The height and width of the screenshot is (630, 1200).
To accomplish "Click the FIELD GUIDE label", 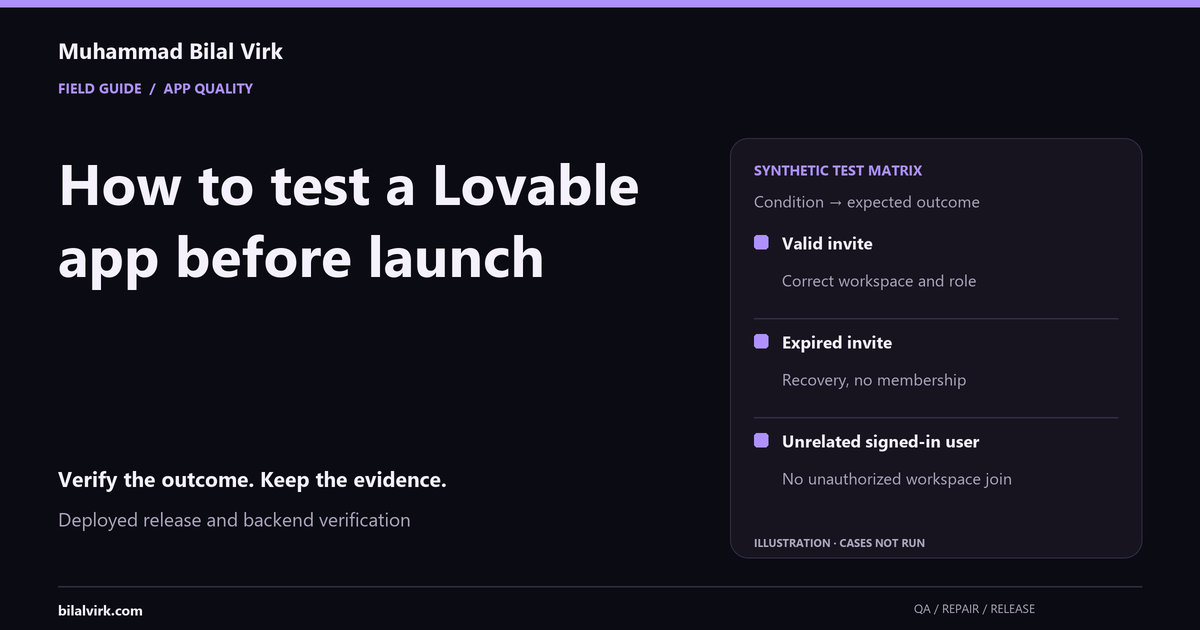I will tap(100, 88).
